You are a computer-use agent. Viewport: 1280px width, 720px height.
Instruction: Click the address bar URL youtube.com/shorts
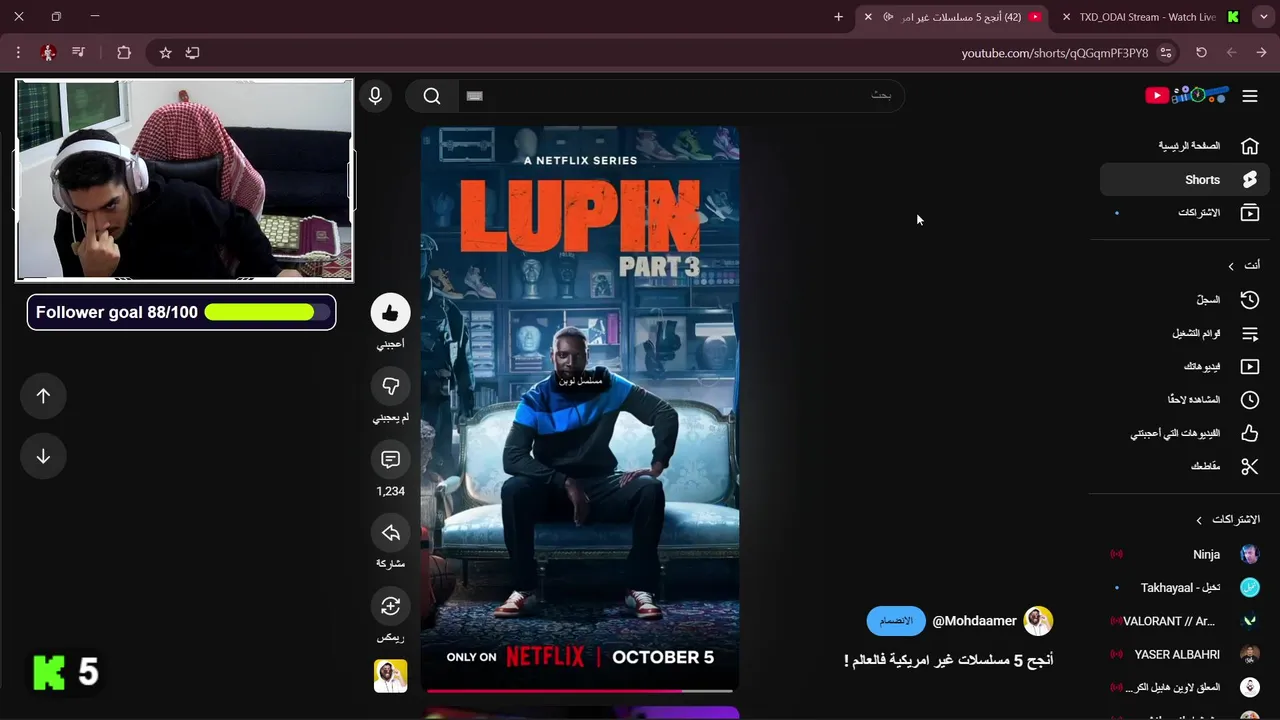click(1055, 53)
